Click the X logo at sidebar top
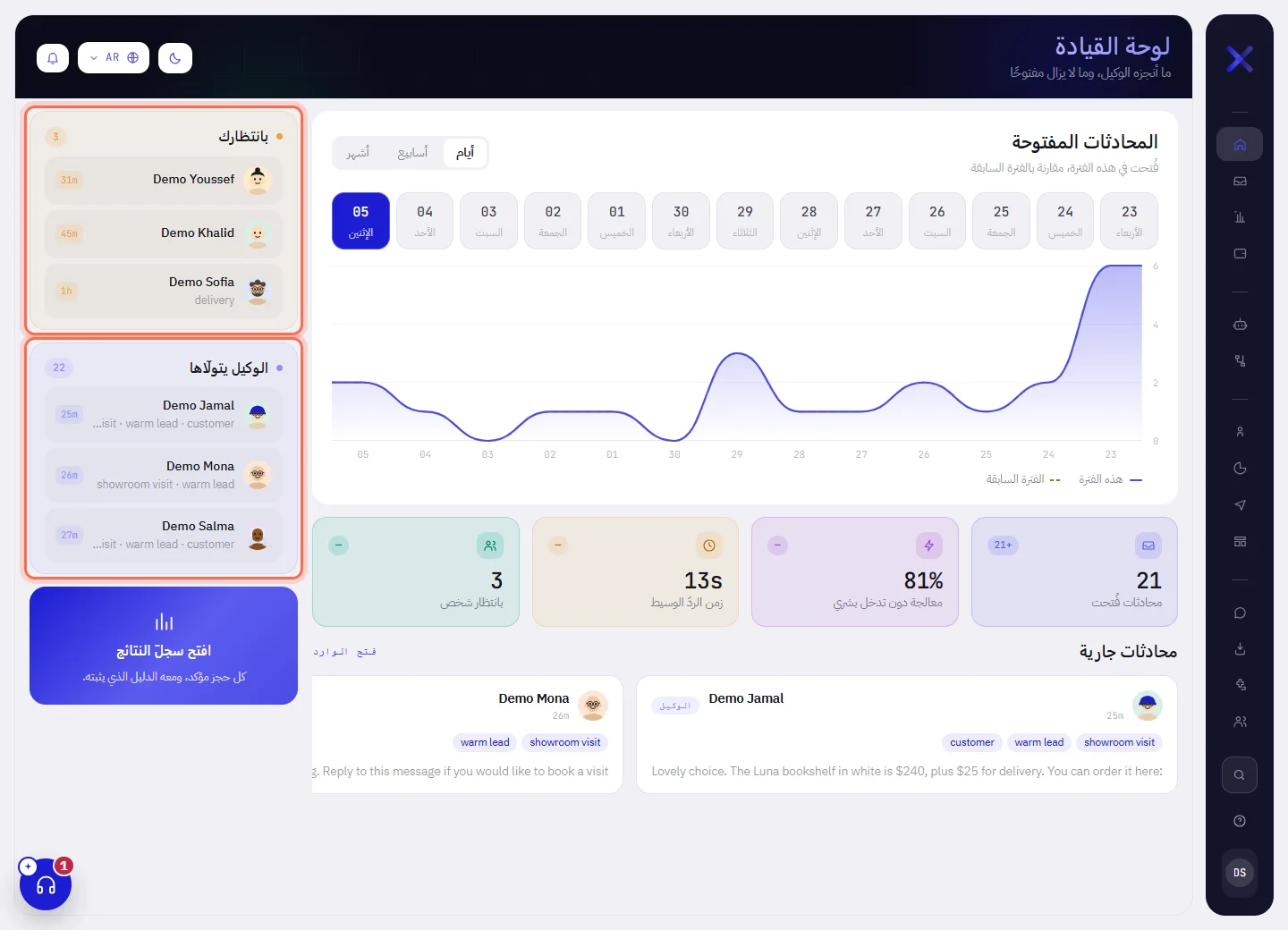 pos(1240,59)
